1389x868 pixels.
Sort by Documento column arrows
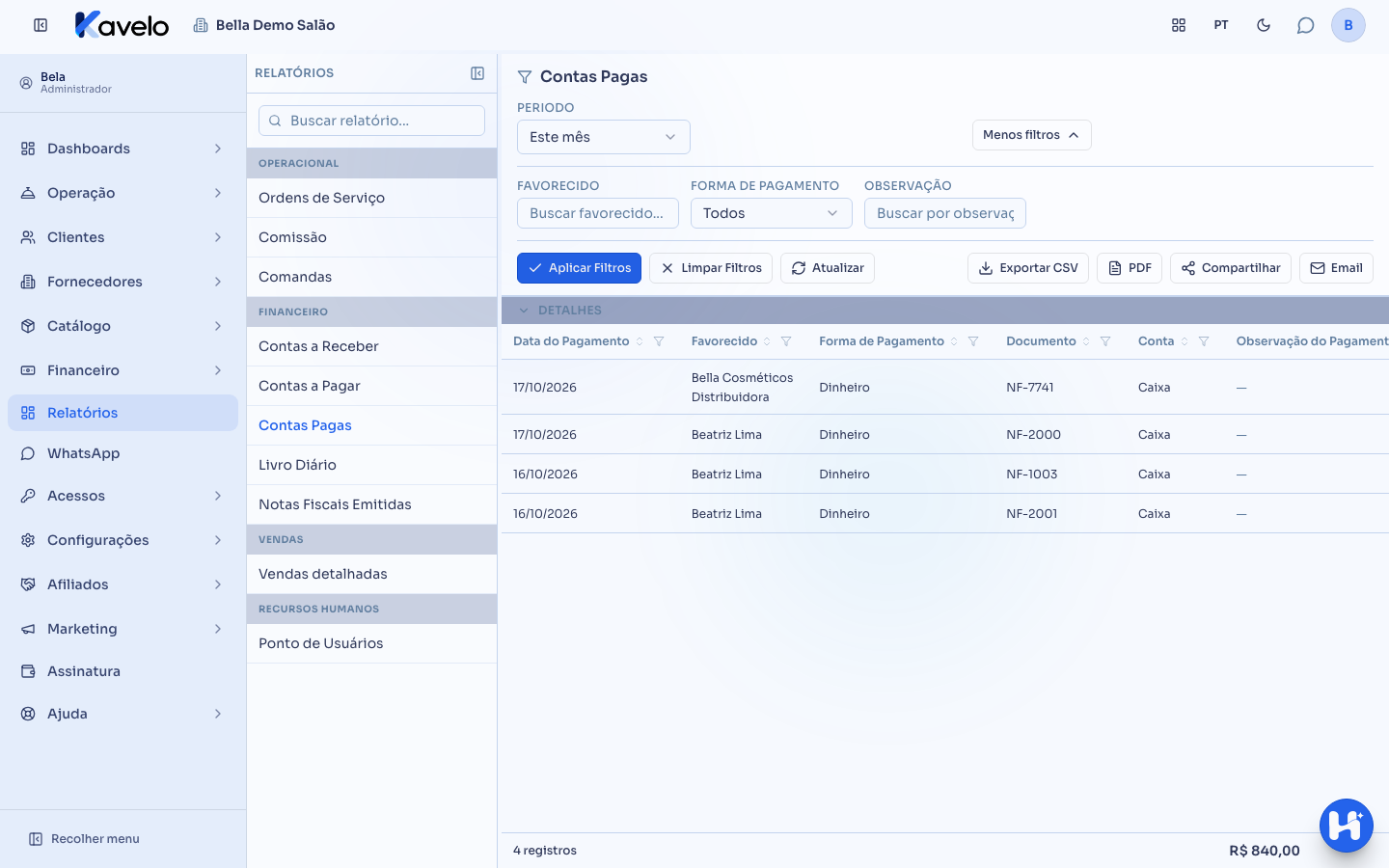click(x=1086, y=341)
